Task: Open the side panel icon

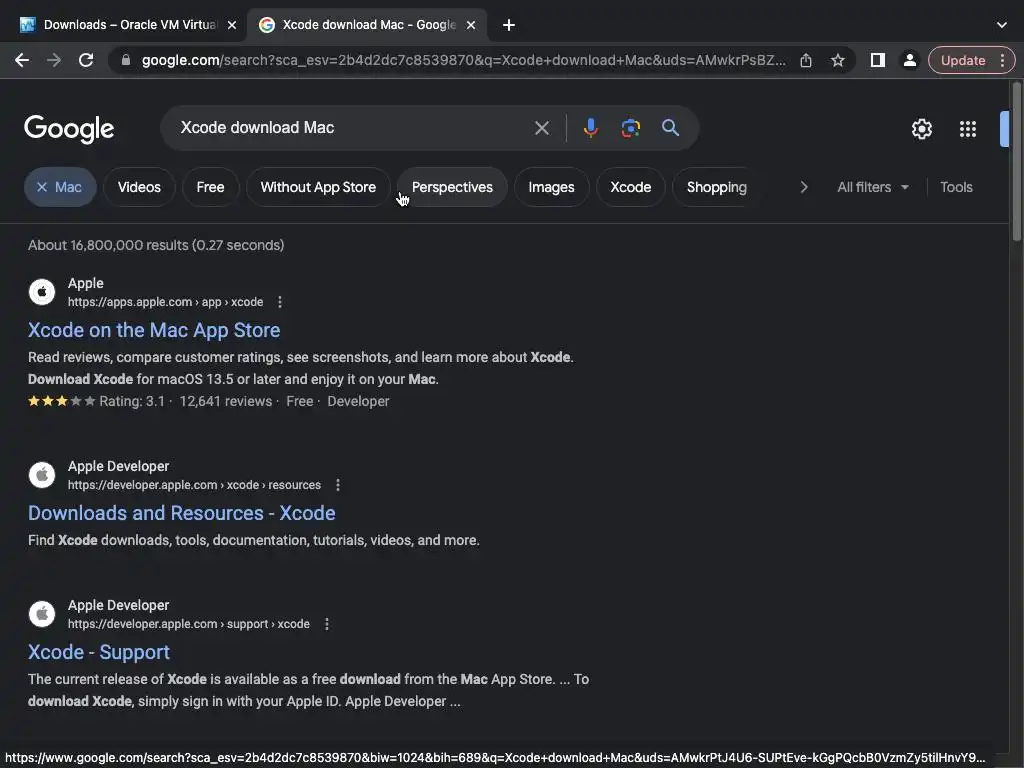Action: point(878,60)
